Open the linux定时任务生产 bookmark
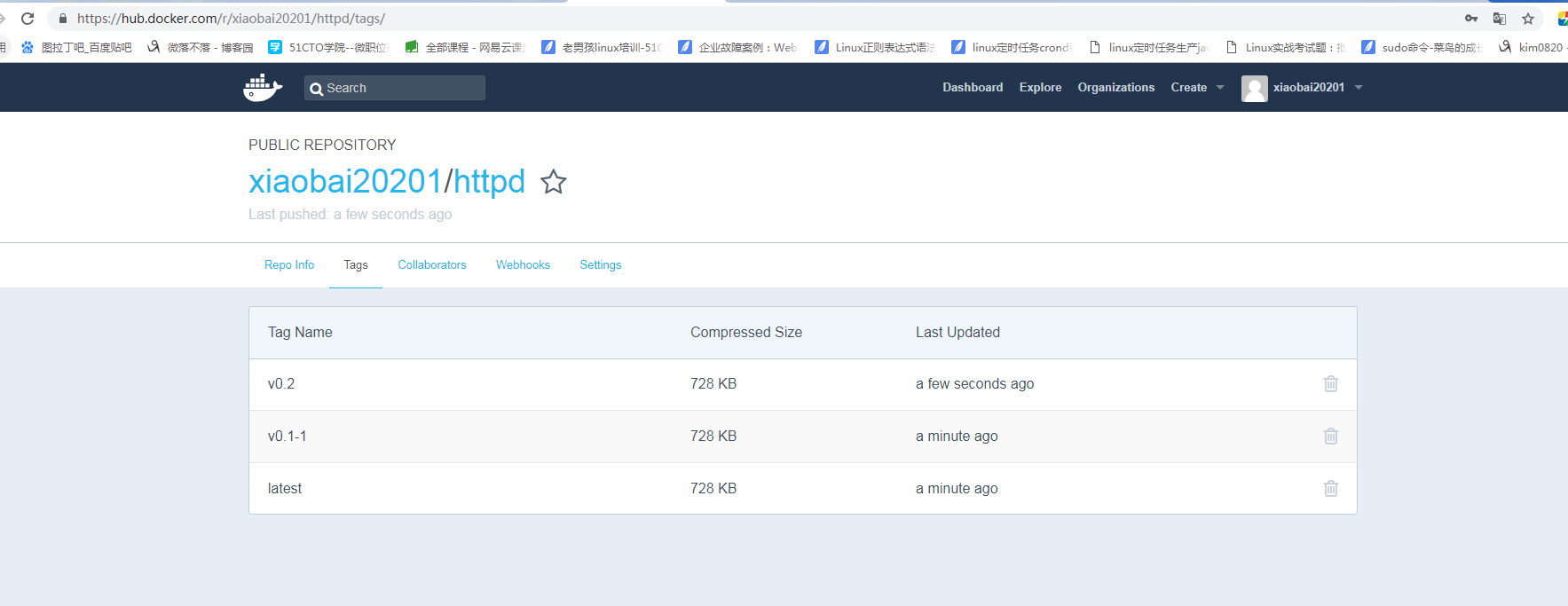 coord(1148,47)
